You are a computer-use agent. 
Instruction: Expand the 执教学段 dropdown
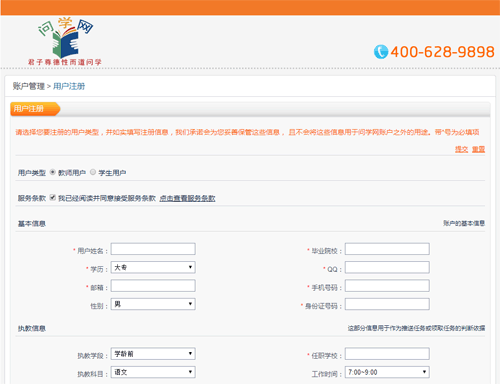coord(153,354)
